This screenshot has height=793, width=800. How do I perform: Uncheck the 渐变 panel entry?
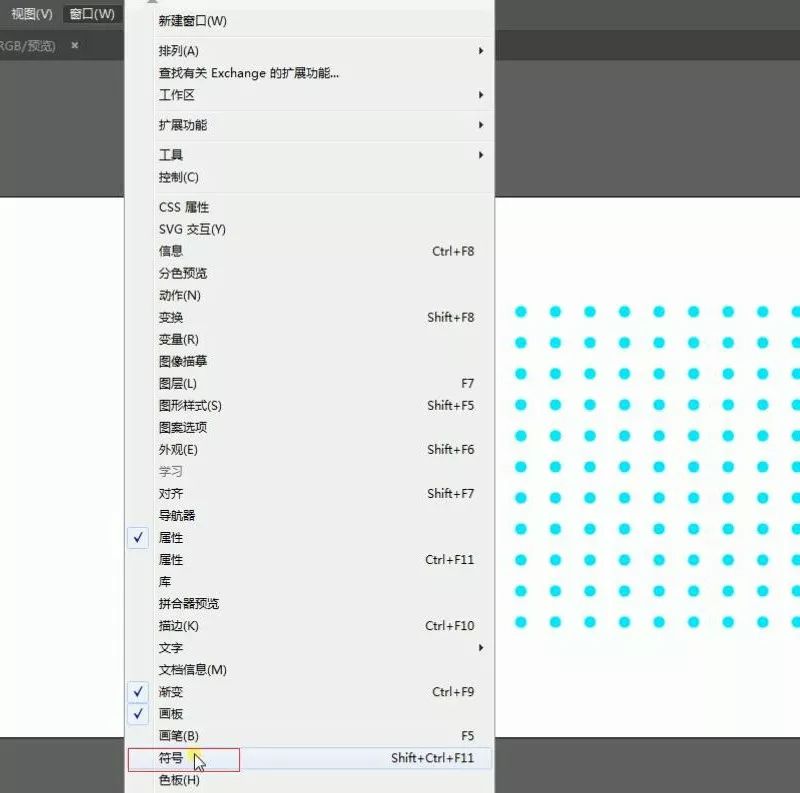pyautogui.click(x=171, y=692)
